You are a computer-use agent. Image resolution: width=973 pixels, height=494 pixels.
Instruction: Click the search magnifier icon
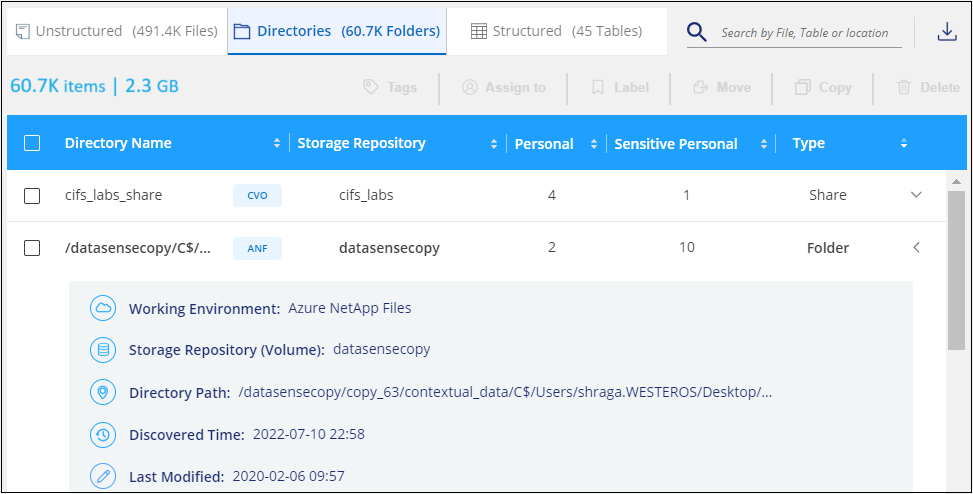(698, 33)
